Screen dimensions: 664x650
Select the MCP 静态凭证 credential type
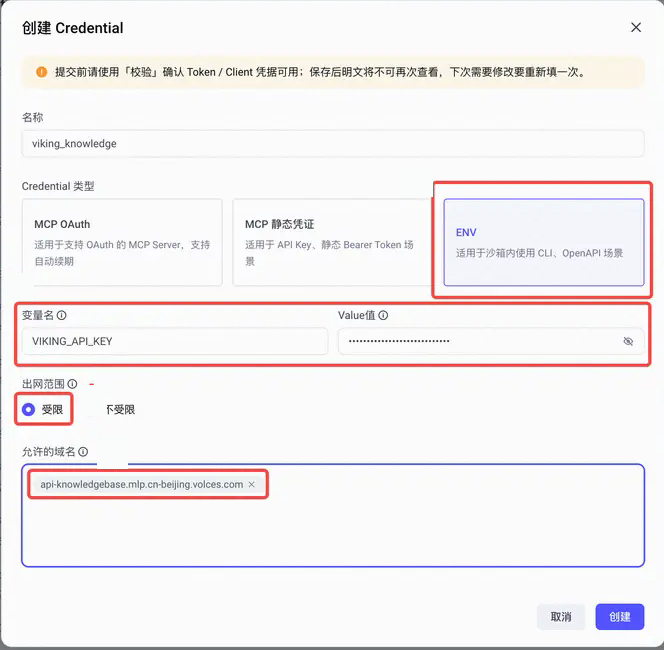[x=332, y=242]
